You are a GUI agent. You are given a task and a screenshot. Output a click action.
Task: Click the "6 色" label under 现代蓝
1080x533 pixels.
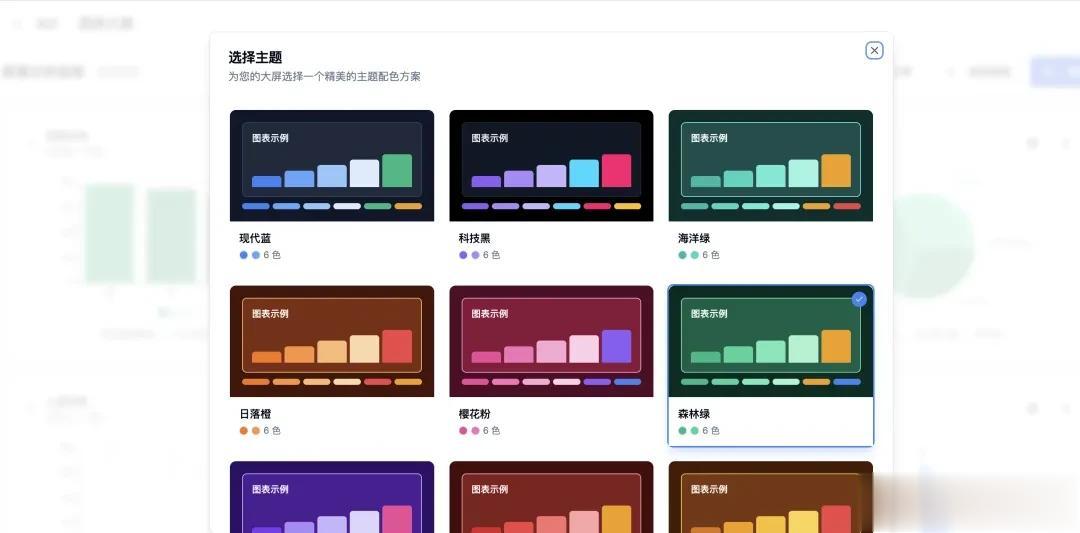coord(272,255)
